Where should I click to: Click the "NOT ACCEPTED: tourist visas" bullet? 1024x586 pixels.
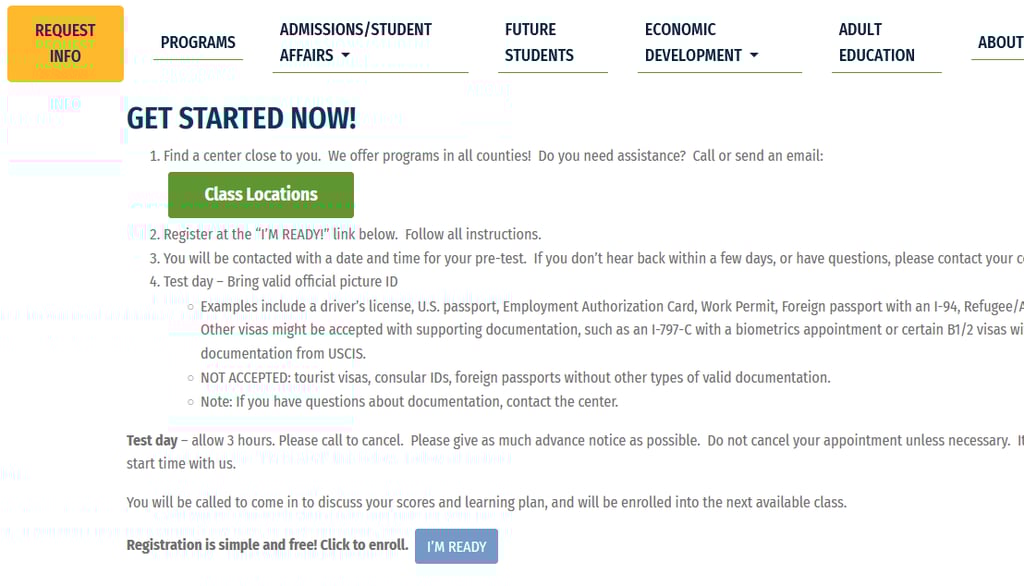point(515,377)
